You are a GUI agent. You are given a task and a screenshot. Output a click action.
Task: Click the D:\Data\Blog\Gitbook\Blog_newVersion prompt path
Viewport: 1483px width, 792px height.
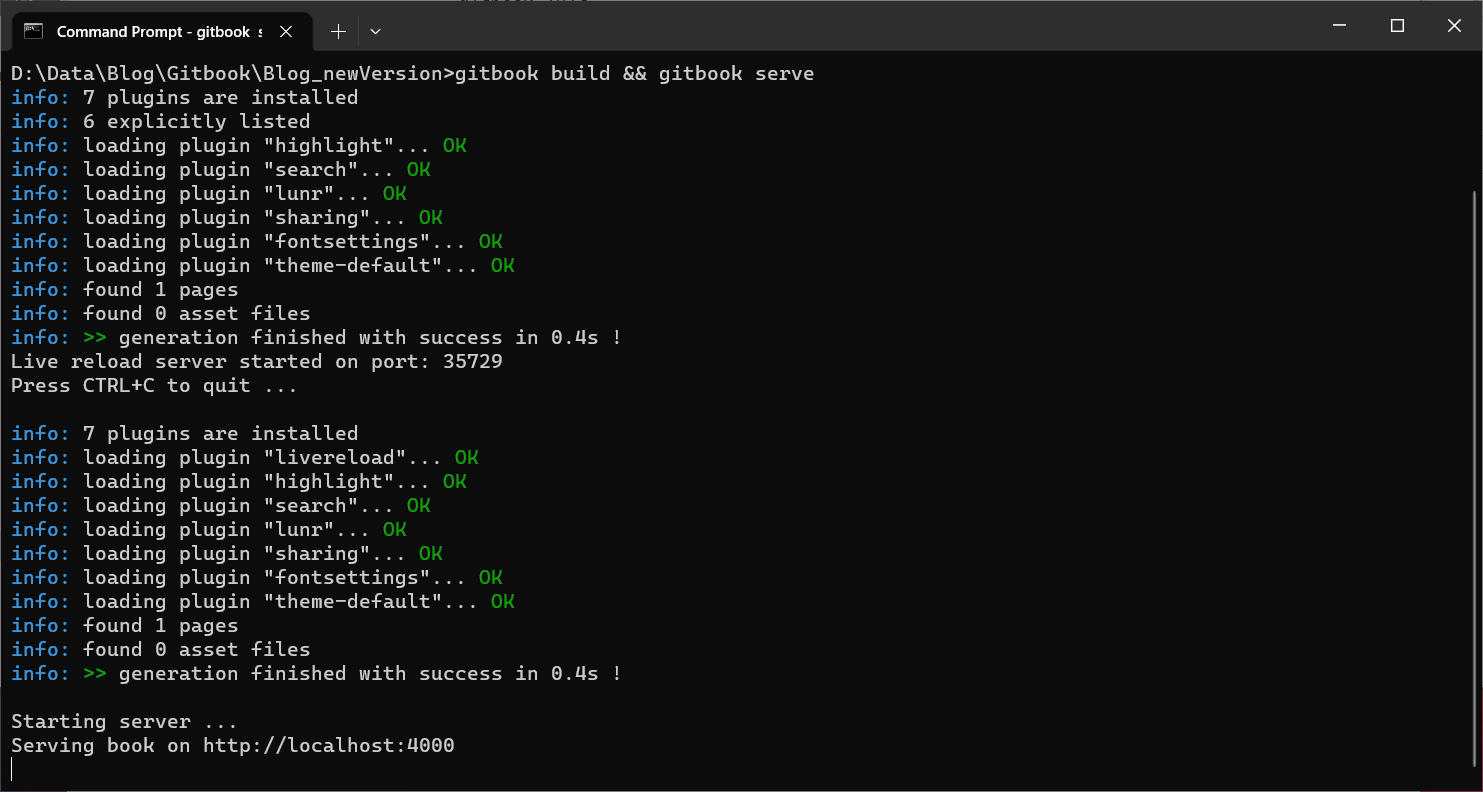pyautogui.click(x=227, y=73)
